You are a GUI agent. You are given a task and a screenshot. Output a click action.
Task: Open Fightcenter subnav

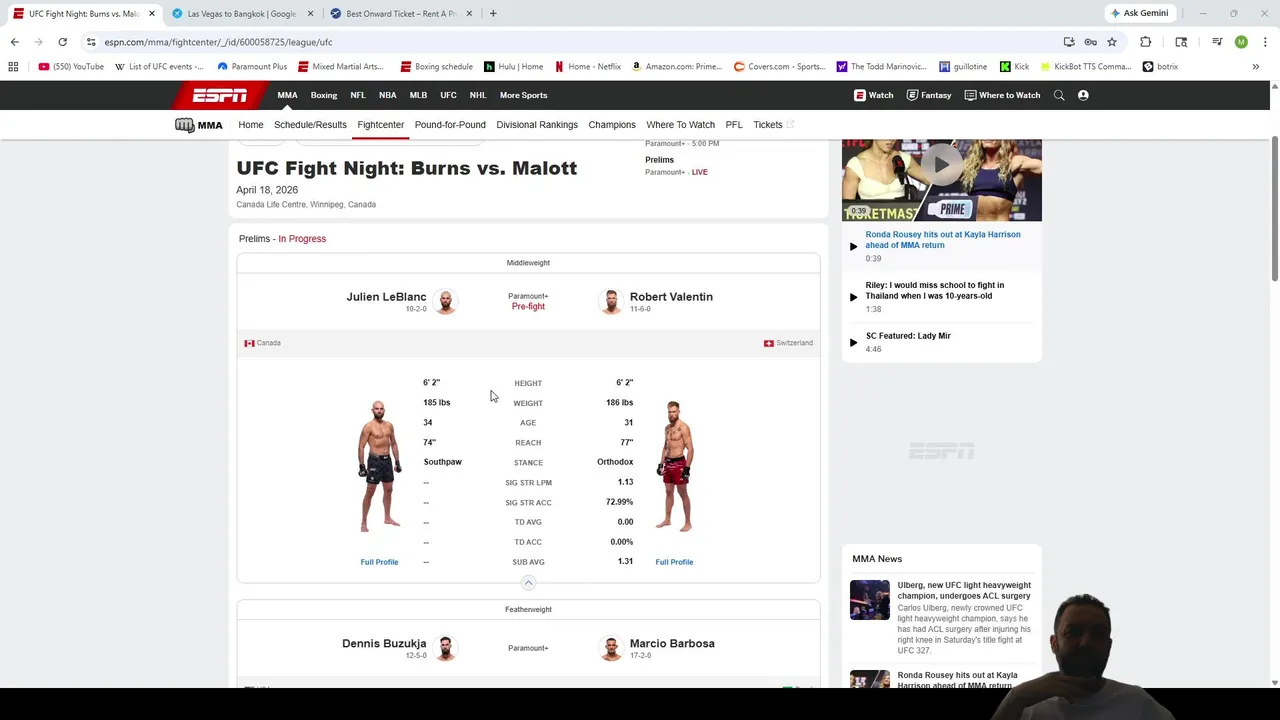381,125
